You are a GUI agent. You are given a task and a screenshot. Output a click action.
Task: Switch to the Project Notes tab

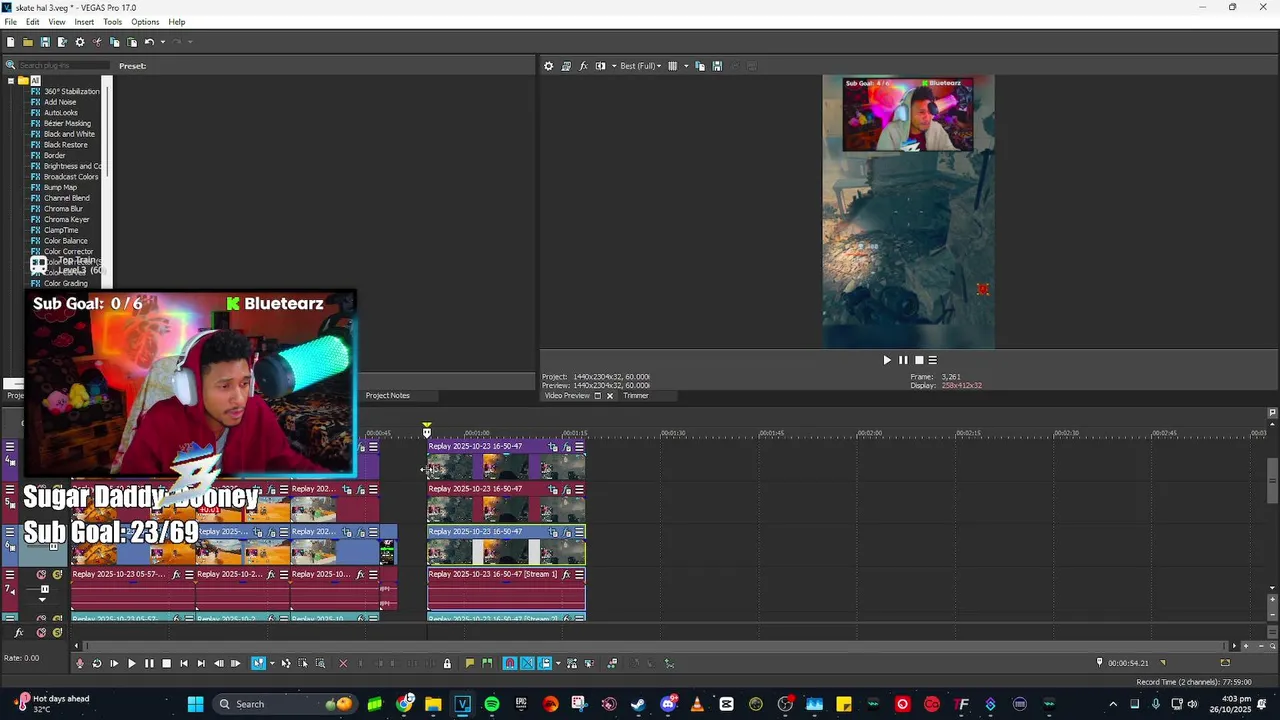tap(388, 395)
